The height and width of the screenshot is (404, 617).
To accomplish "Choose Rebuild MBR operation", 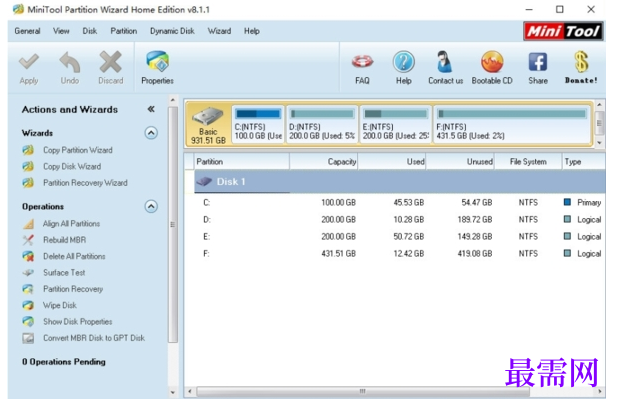I will point(65,240).
